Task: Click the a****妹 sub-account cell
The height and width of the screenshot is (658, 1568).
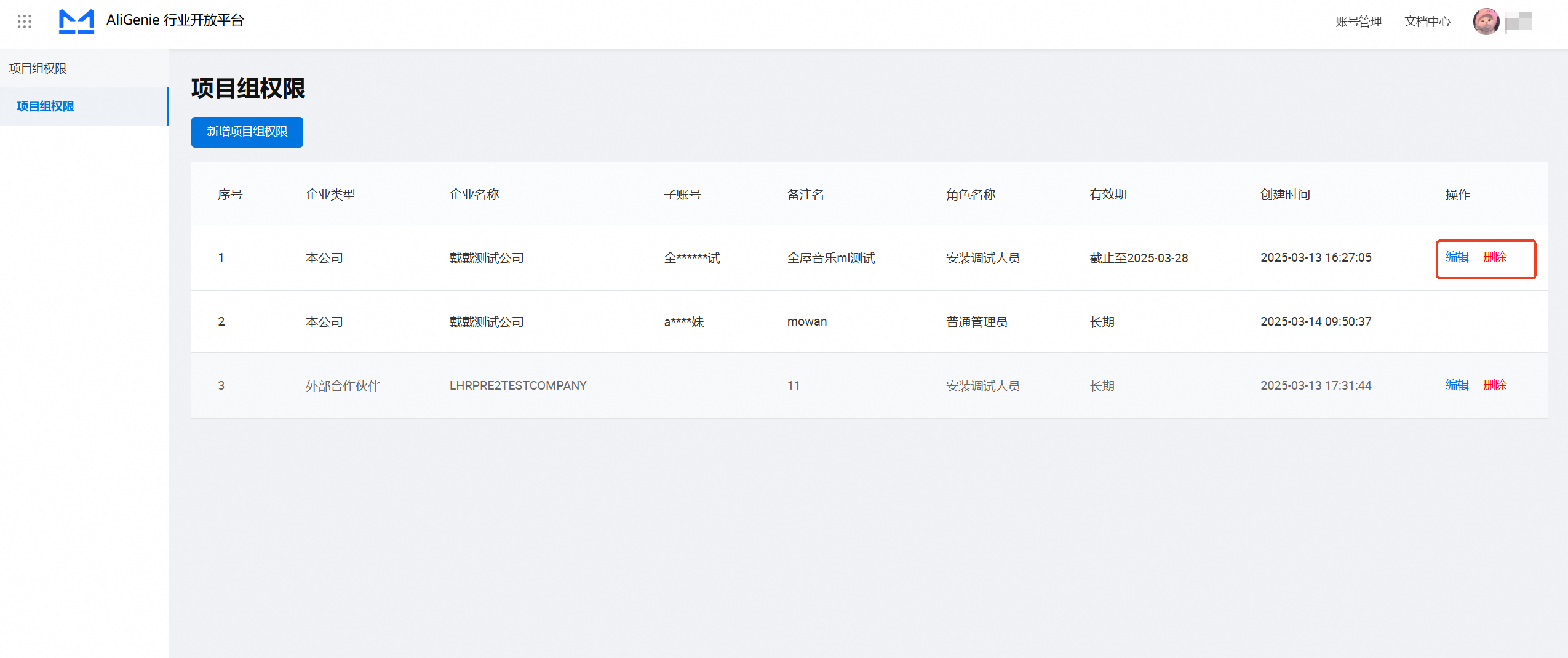Action: coord(683,322)
